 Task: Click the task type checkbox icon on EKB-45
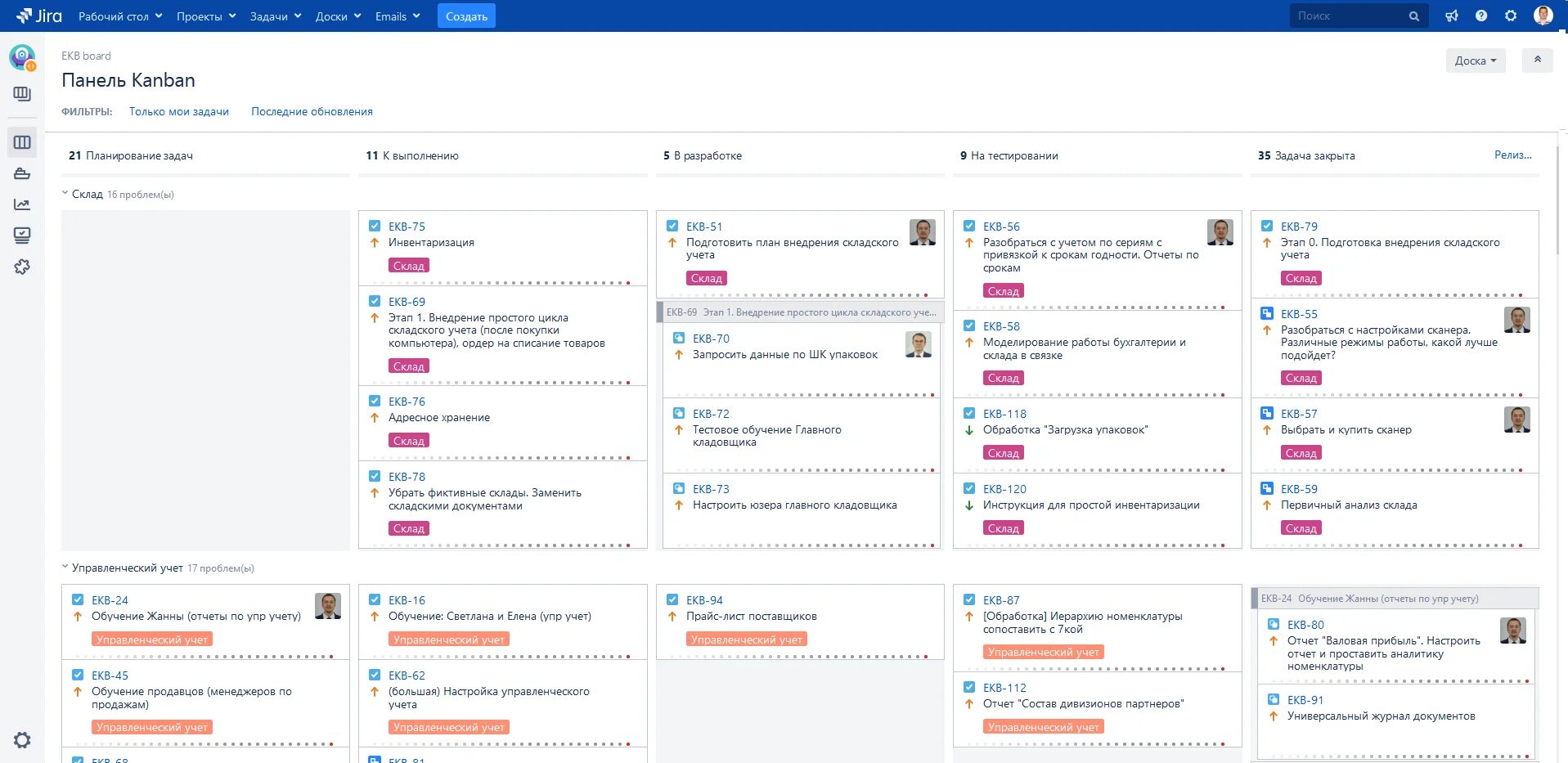pos(78,675)
